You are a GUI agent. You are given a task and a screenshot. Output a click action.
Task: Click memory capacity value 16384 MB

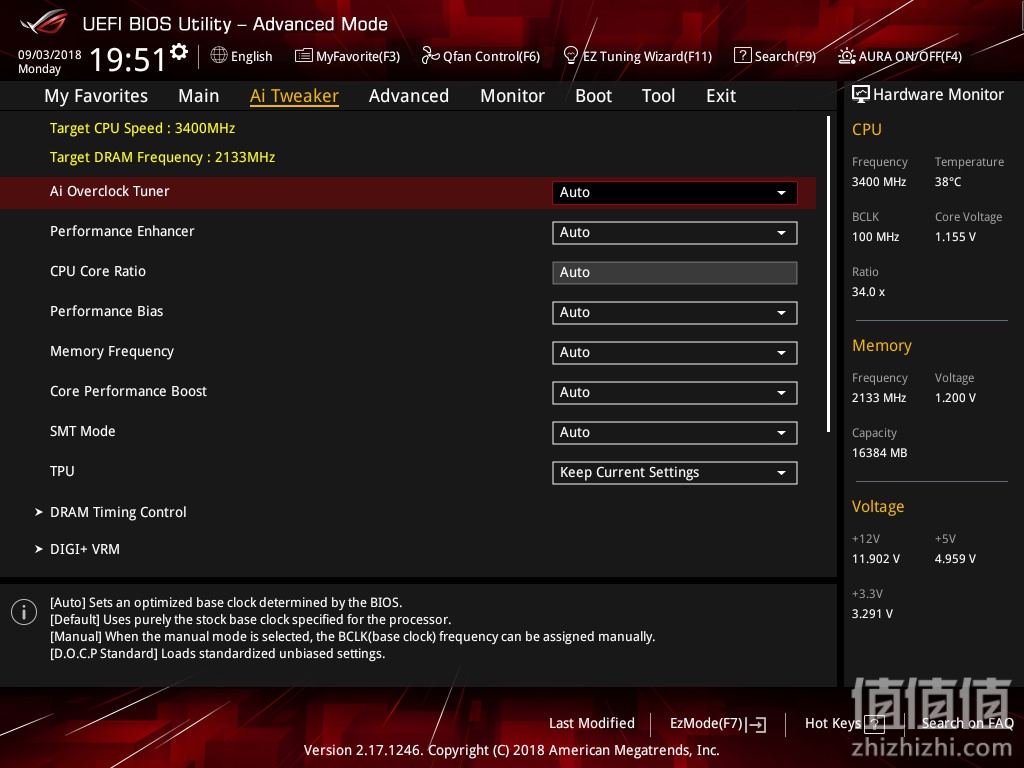point(880,453)
